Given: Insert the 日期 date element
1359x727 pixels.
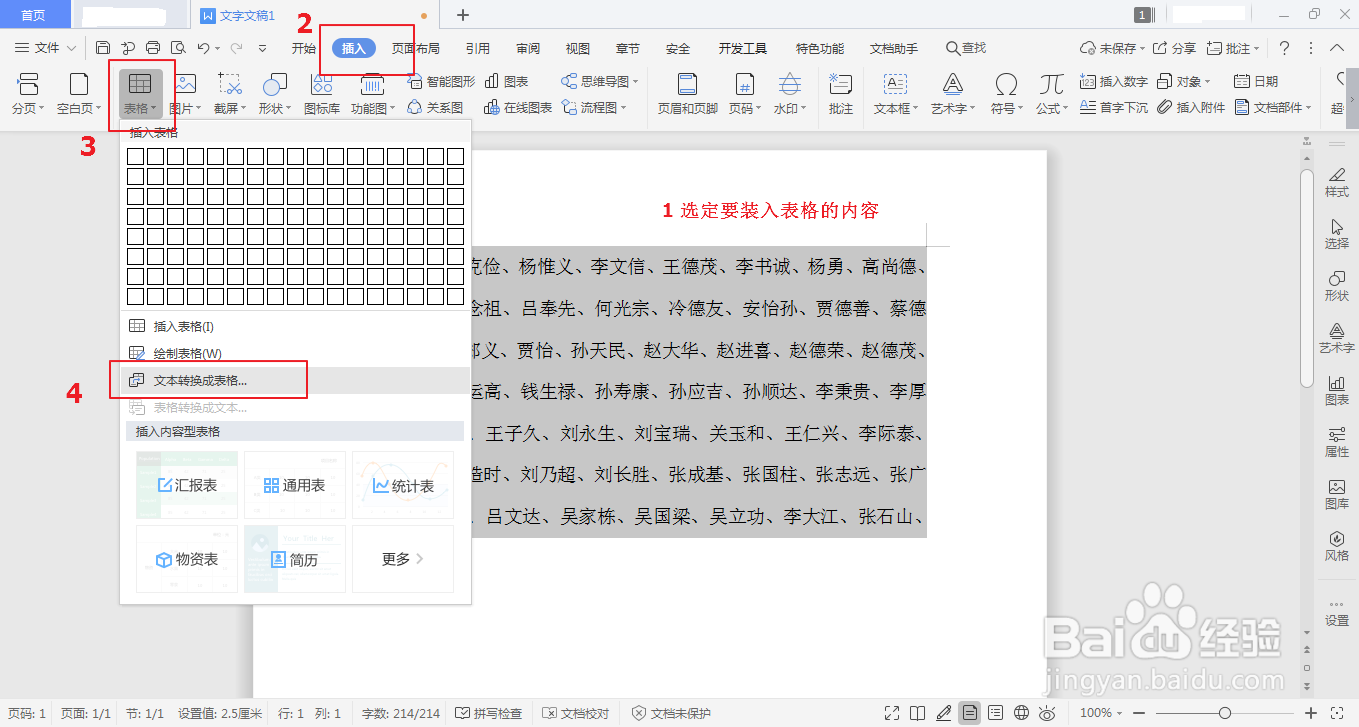Looking at the screenshot, I should point(1257,81).
